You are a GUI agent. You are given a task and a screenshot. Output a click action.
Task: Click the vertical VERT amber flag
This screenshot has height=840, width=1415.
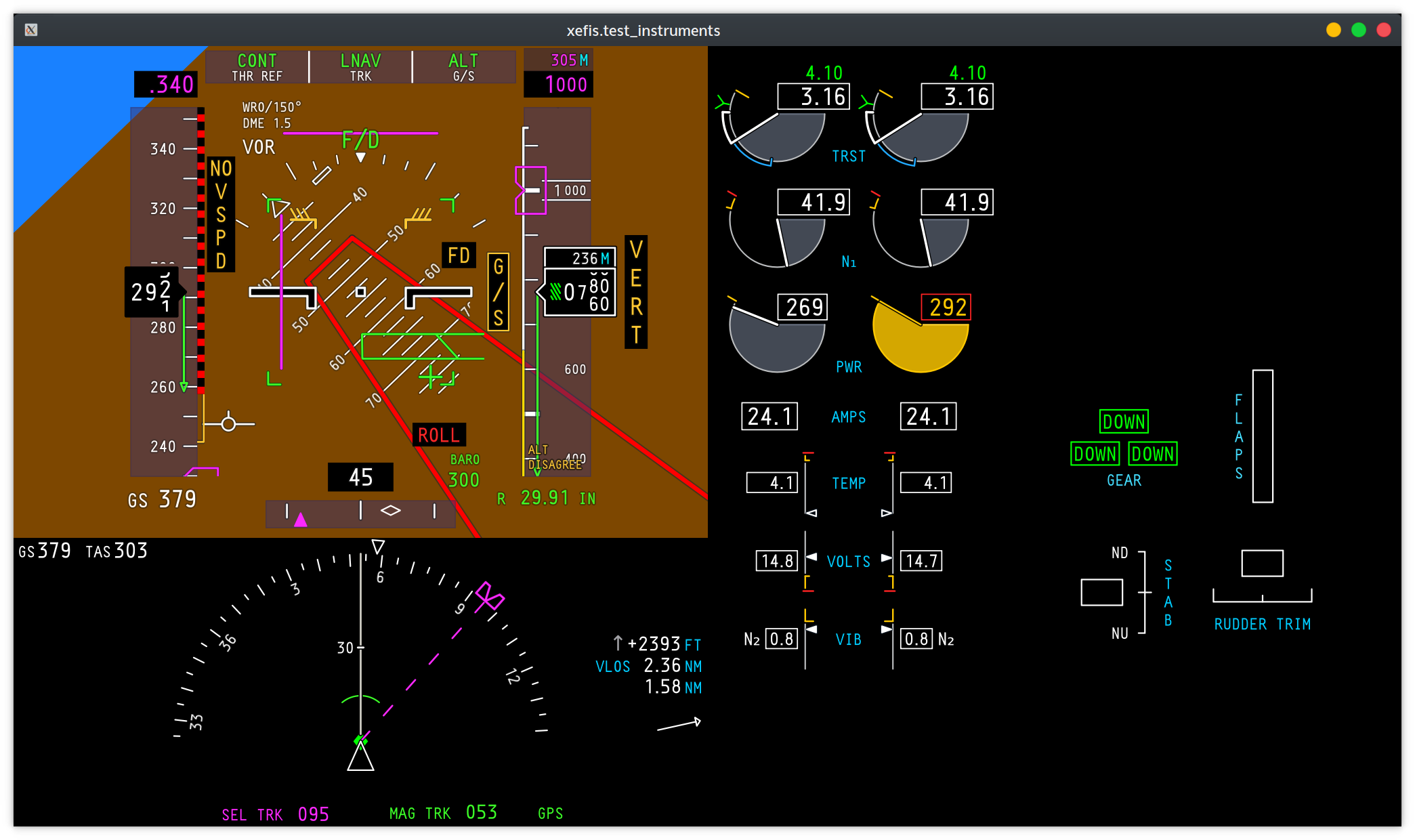pyautogui.click(x=635, y=292)
